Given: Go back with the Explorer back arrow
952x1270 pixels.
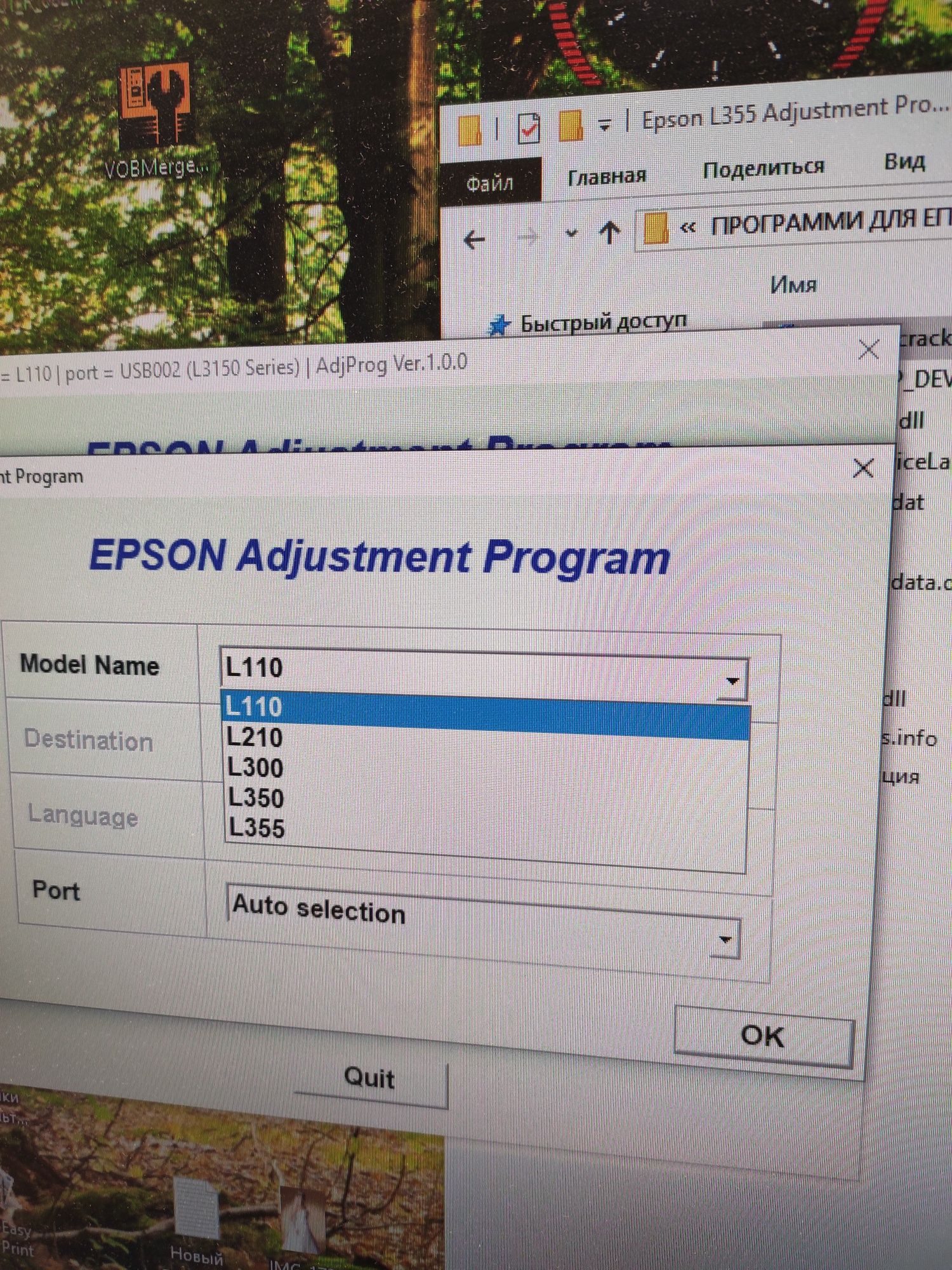Looking at the screenshot, I should (474, 240).
